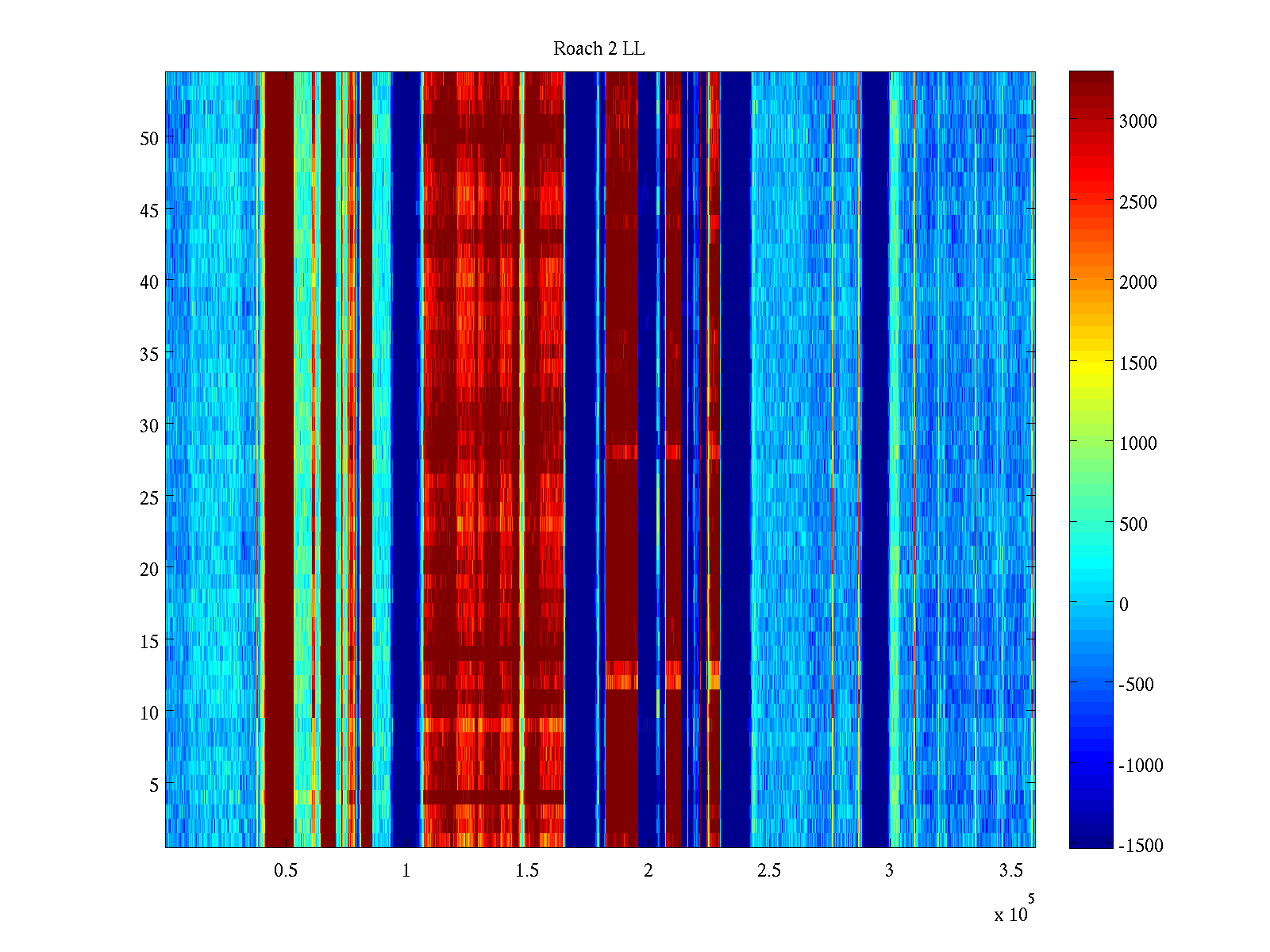Click the dark blue bottom of the colorbar
This screenshot has height=952, width=1270.
pyautogui.click(x=1091, y=843)
